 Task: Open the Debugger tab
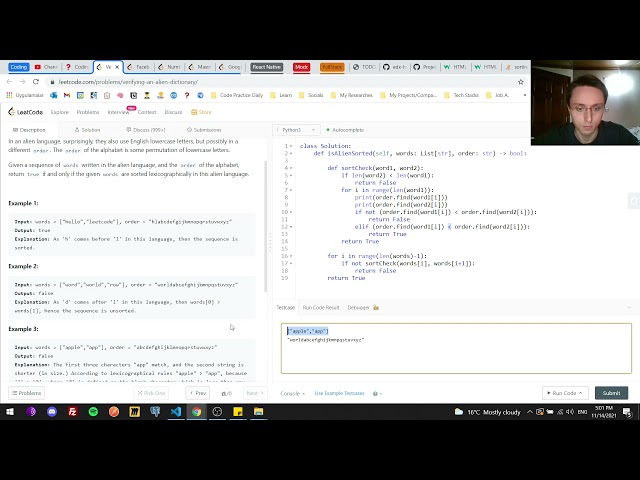coord(358,308)
